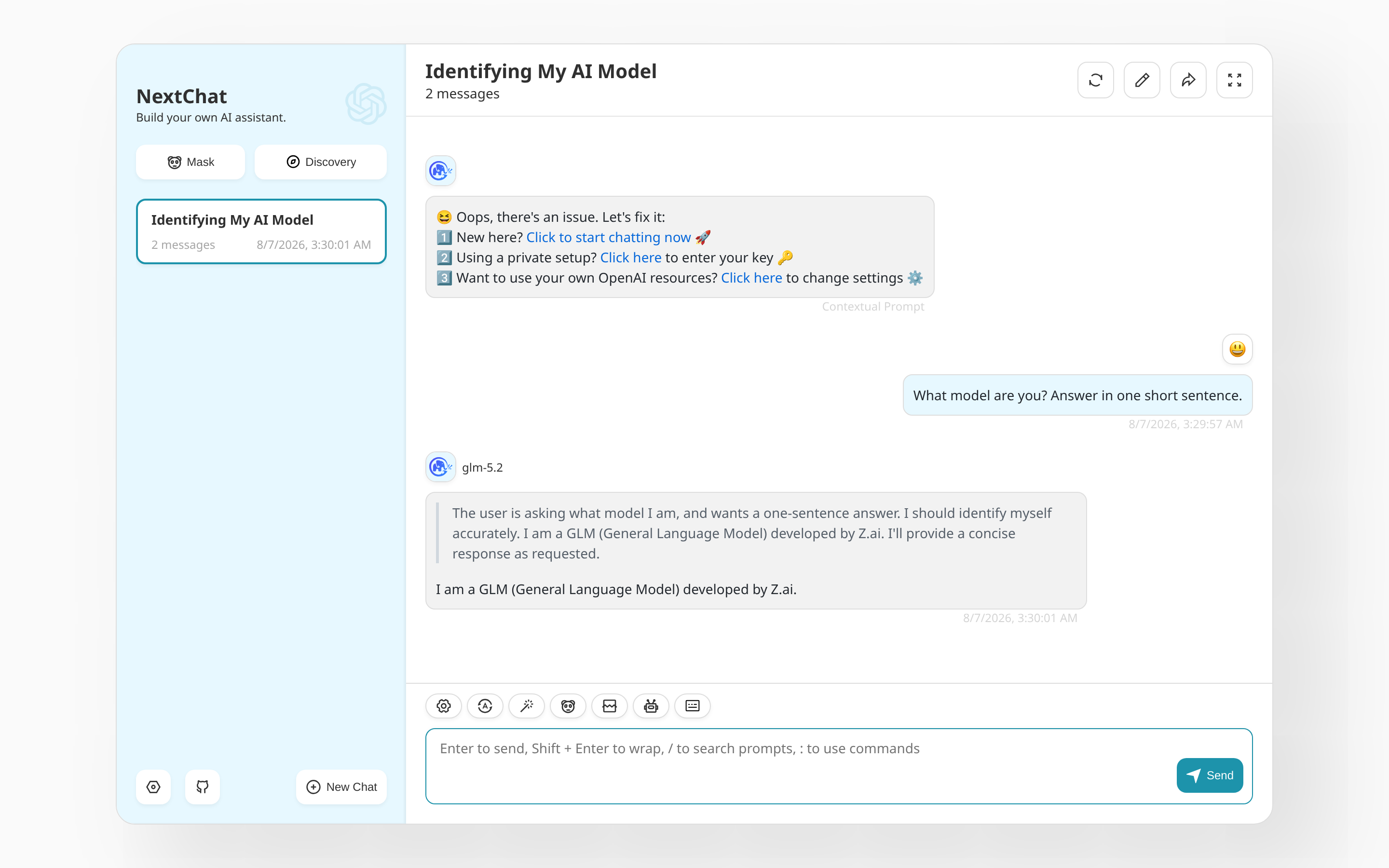1389x868 pixels.
Task: Click the glm-5.2 bot avatar
Action: click(440, 467)
